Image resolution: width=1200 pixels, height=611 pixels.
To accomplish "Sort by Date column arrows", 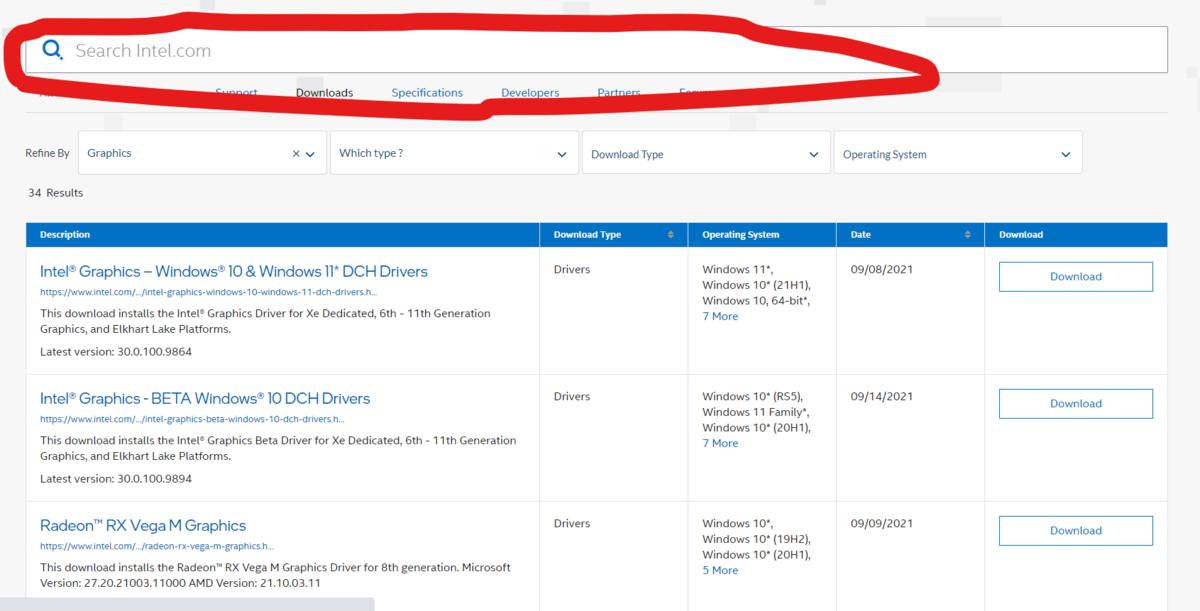I will click(967, 235).
